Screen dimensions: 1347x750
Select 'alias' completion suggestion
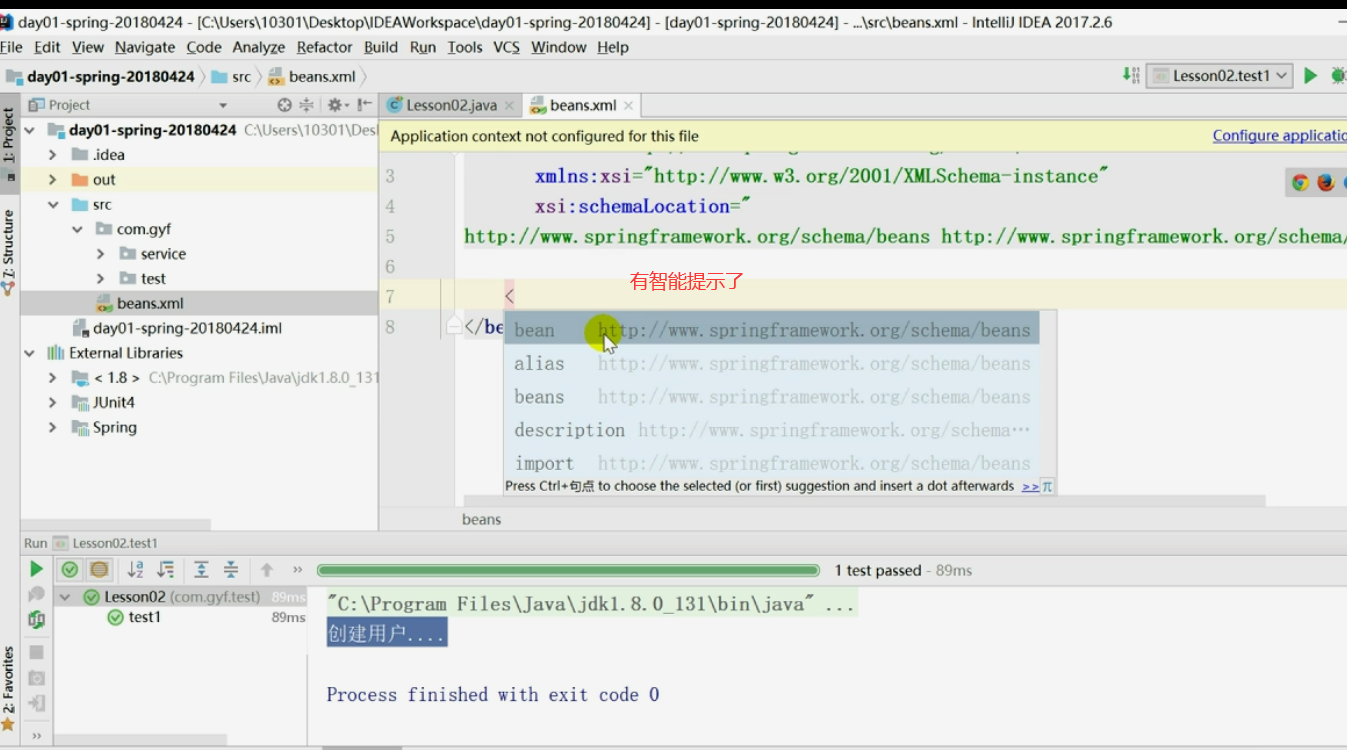771,363
